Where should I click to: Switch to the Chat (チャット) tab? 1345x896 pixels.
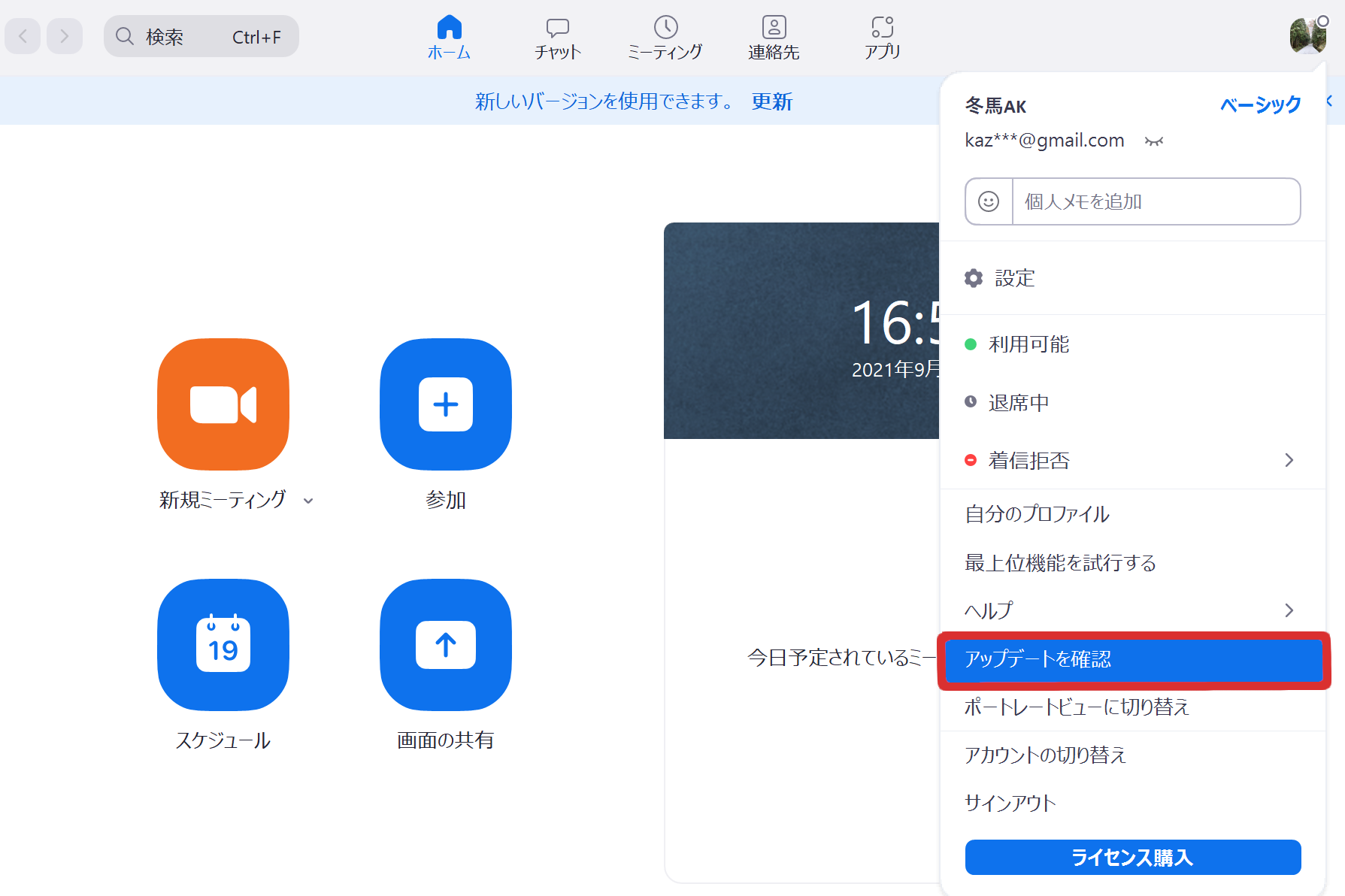tap(557, 38)
